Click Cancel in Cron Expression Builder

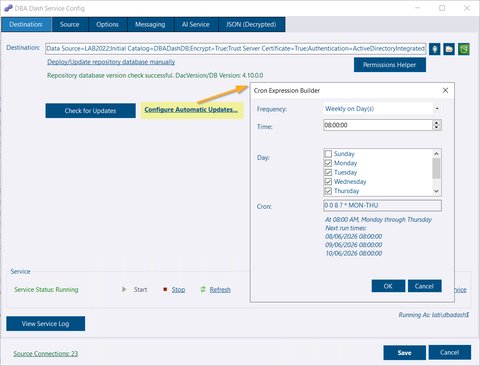click(x=424, y=286)
